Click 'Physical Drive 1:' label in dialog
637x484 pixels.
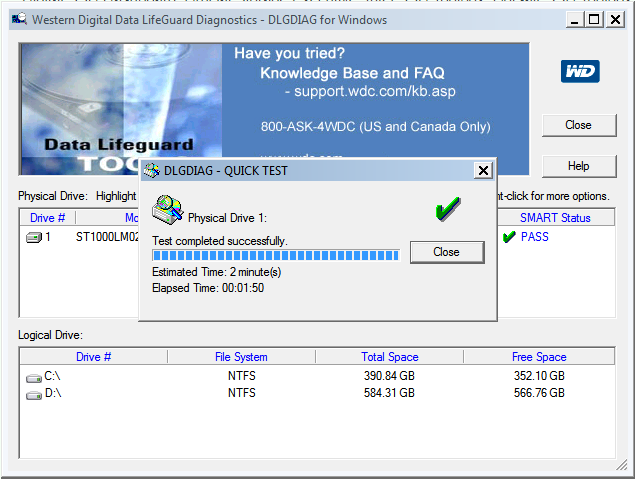click(x=227, y=218)
